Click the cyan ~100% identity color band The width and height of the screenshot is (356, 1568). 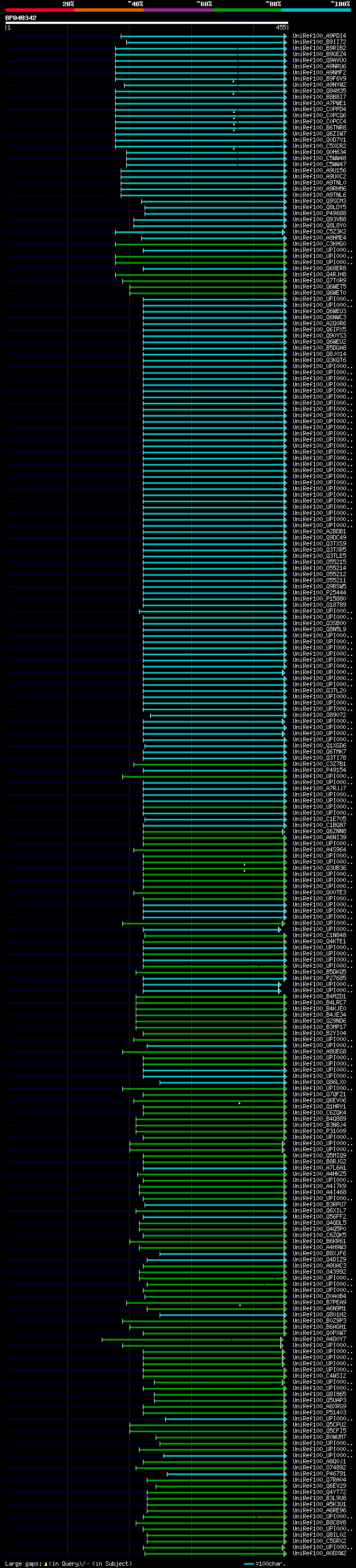[x=316, y=10]
